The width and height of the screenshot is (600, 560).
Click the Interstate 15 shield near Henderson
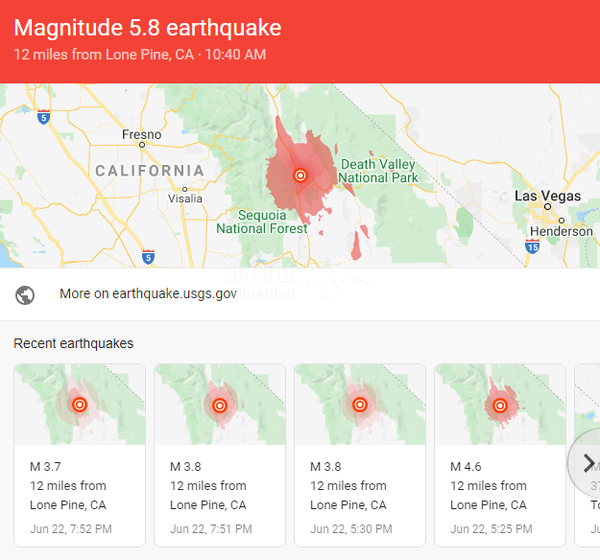click(532, 245)
